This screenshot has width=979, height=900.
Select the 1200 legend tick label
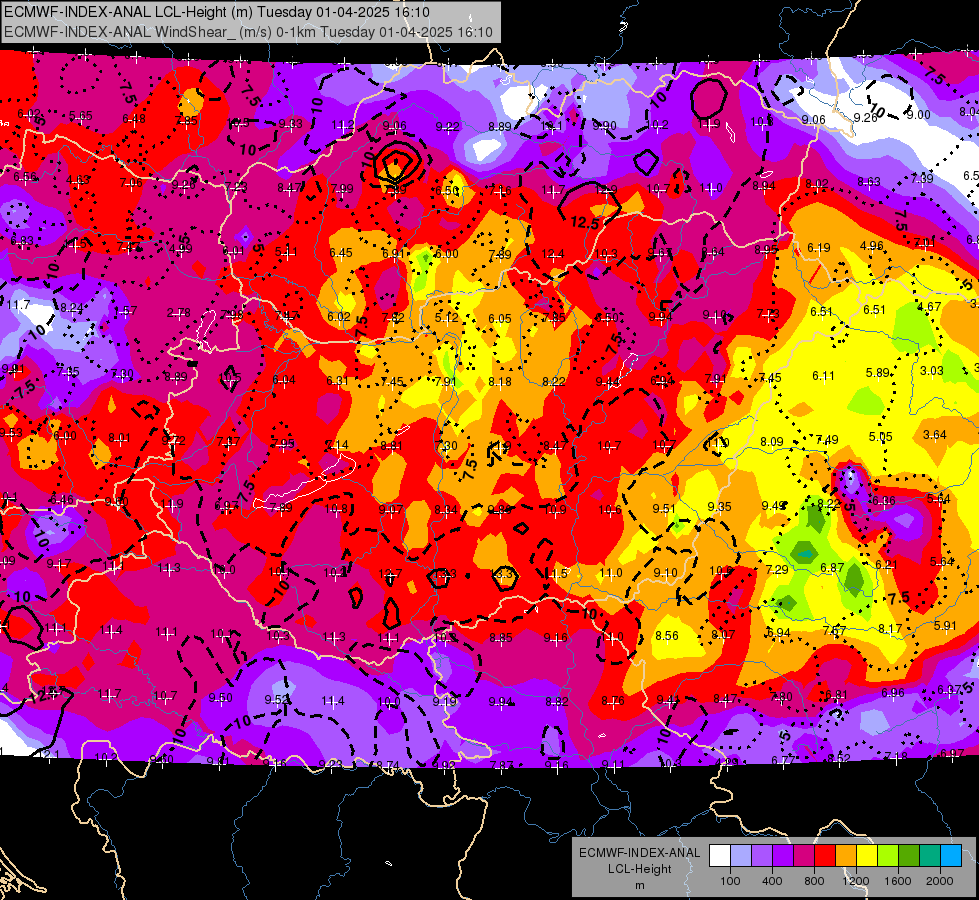pos(856,881)
